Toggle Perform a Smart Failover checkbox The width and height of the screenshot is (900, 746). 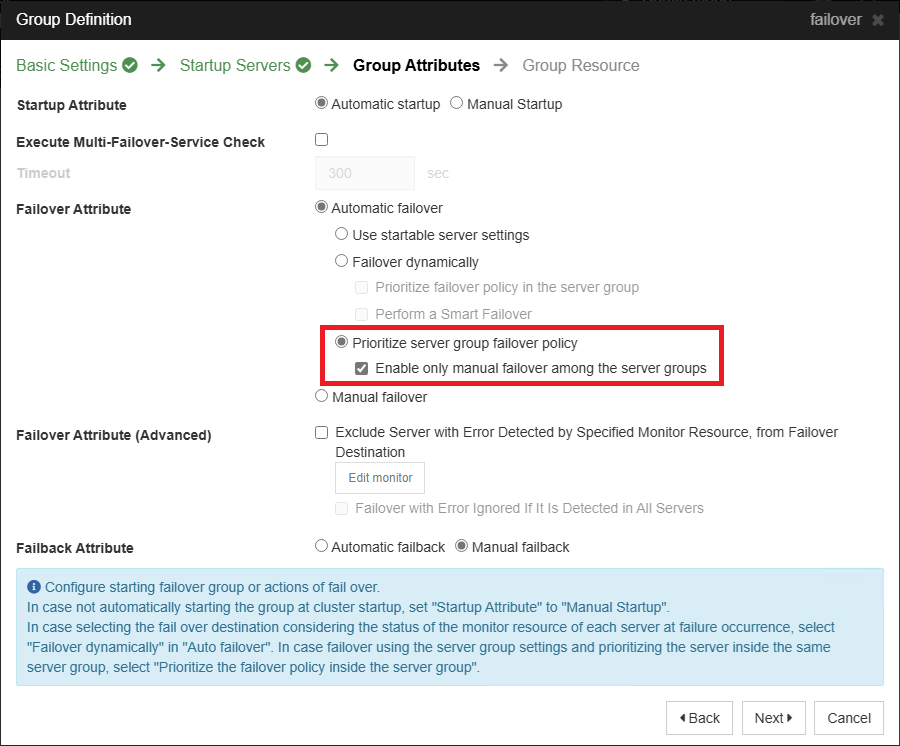pos(361,313)
